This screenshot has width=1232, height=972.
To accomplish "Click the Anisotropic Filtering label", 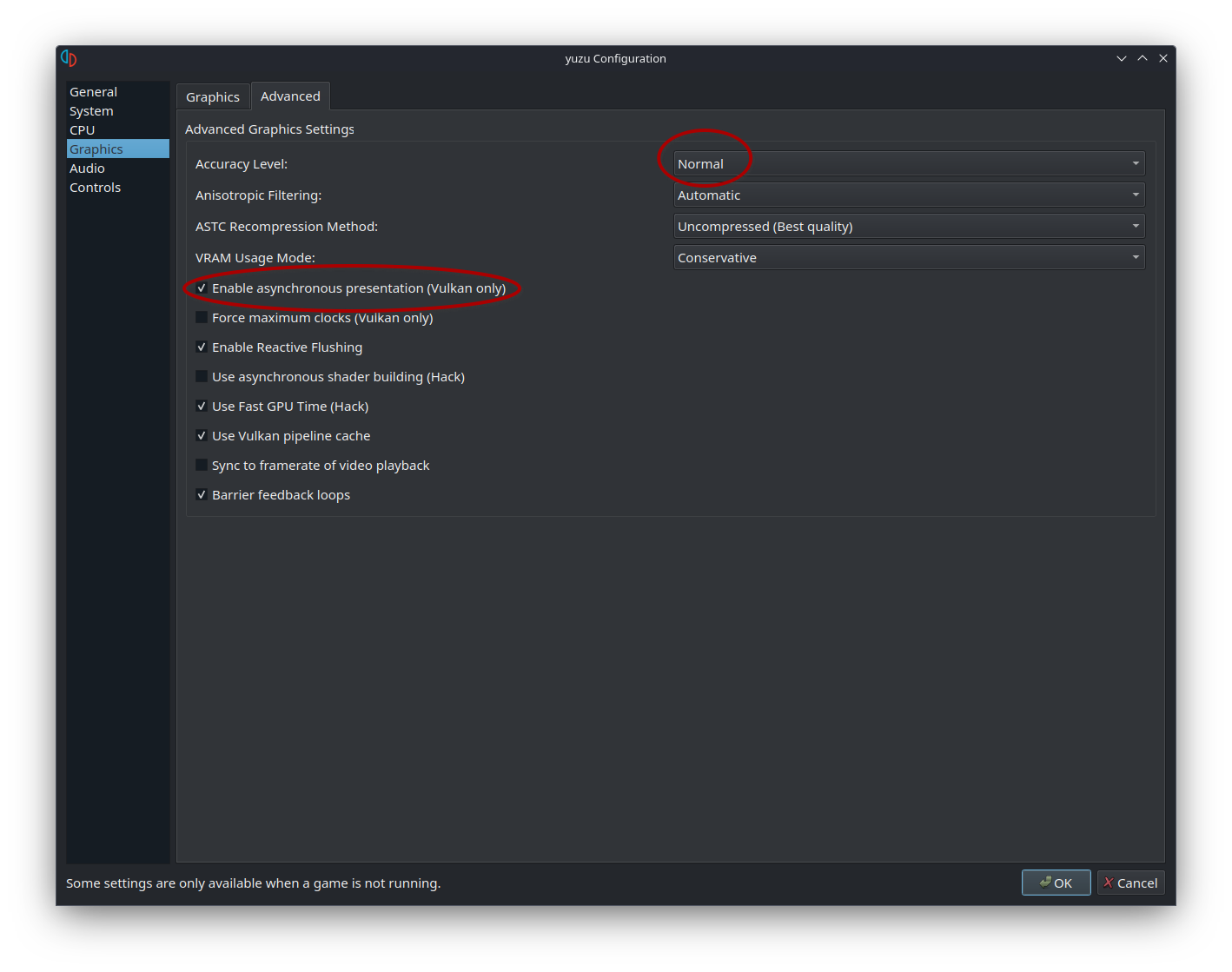I will (x=258, y=195).
